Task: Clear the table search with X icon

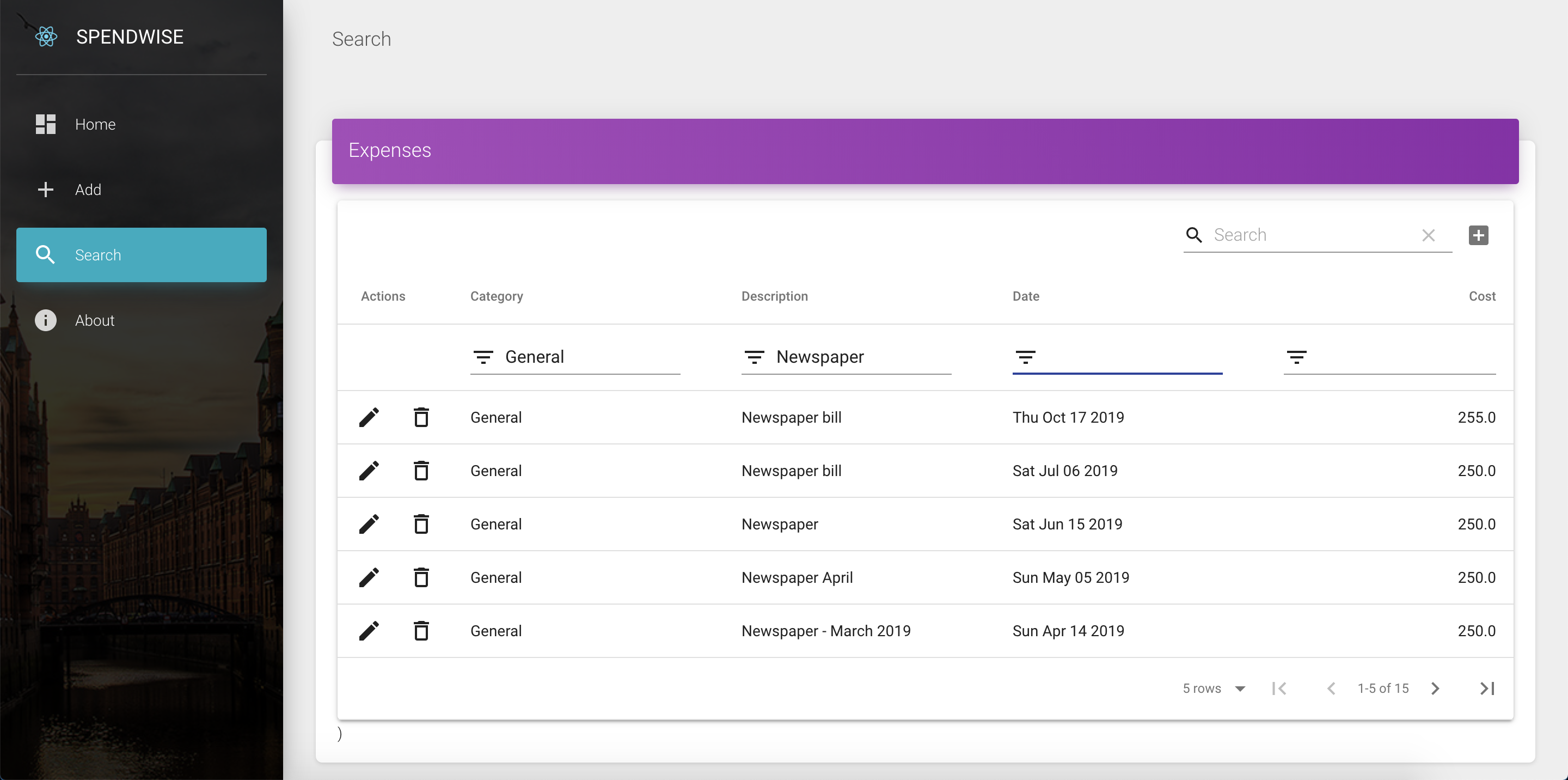Action: 1428,235
